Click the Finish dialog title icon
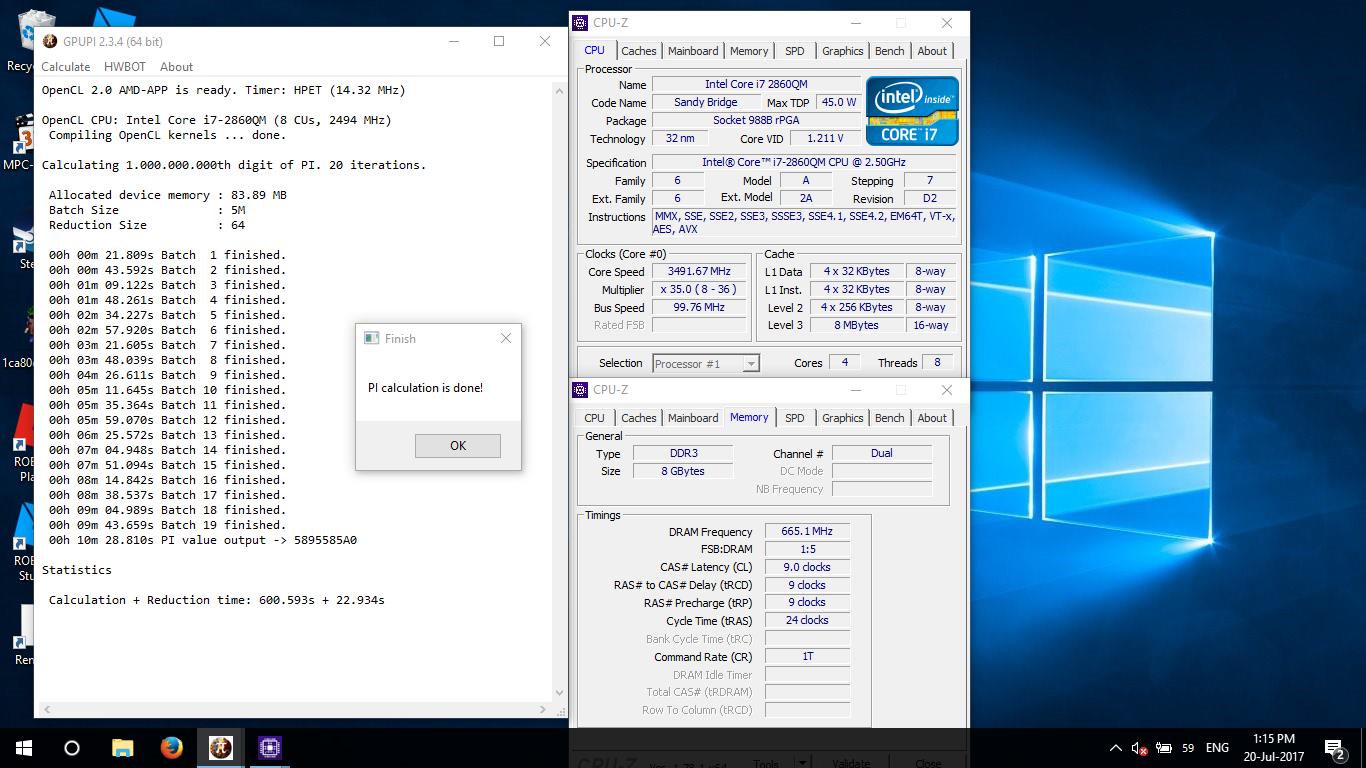 tap(371, 339)
